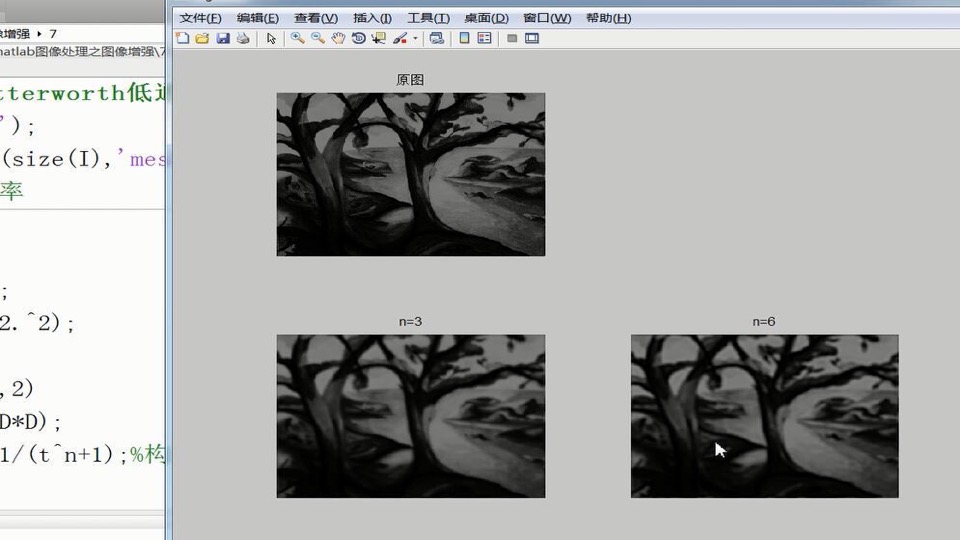Activate the Zoom In tool
The height and width of the screenshot is (540, 960).
tap(298, 38)
